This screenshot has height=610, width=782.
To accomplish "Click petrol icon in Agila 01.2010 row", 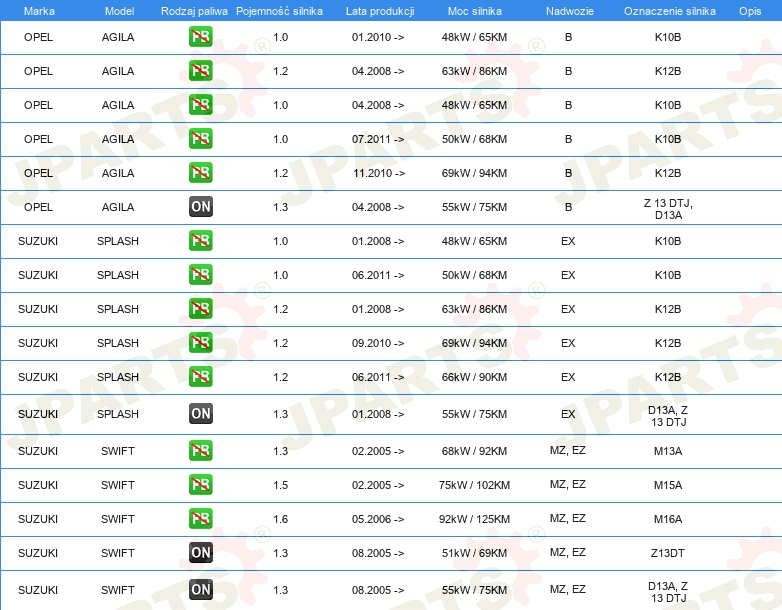I will point(200,36).
